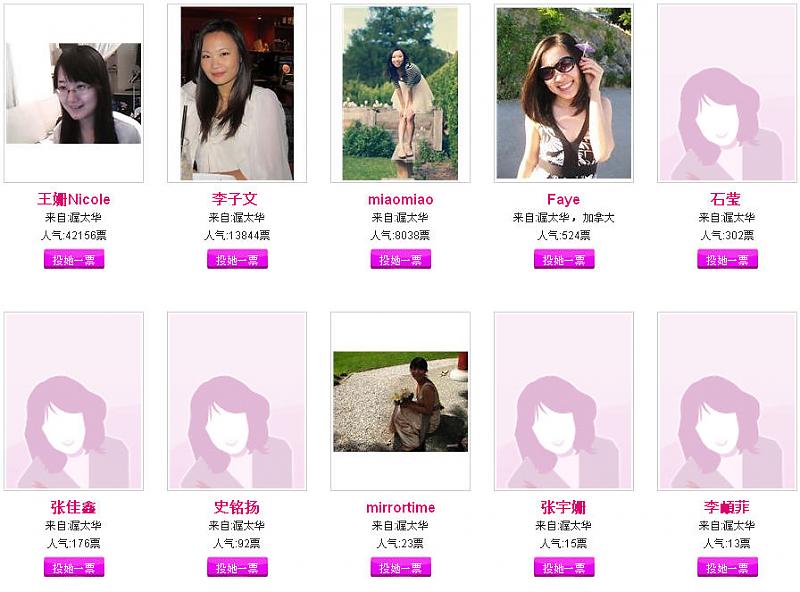Vote for Faye using the pink button
800x592 pixels.
click(x=564, y=259)
